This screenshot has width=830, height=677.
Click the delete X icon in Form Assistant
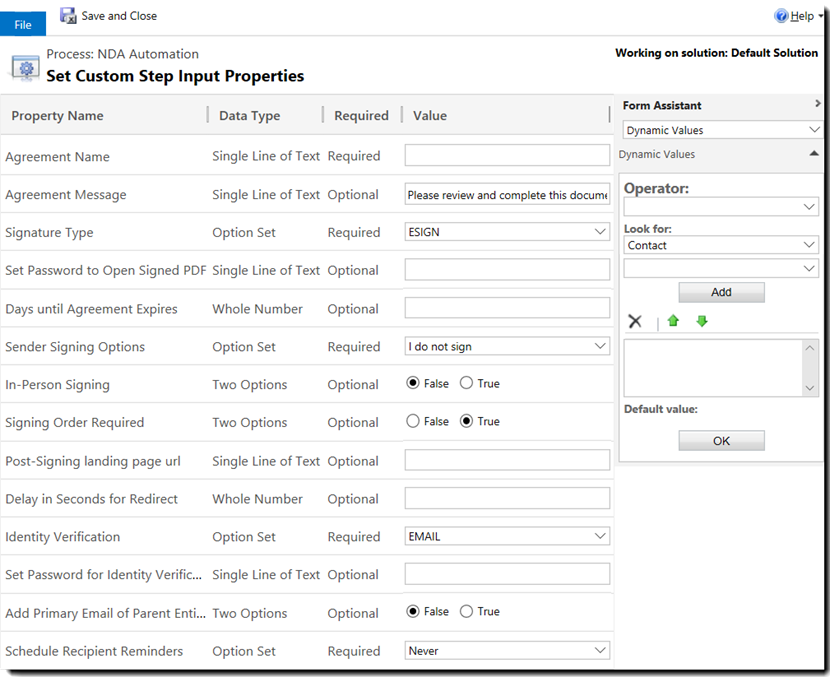(635, 321)
